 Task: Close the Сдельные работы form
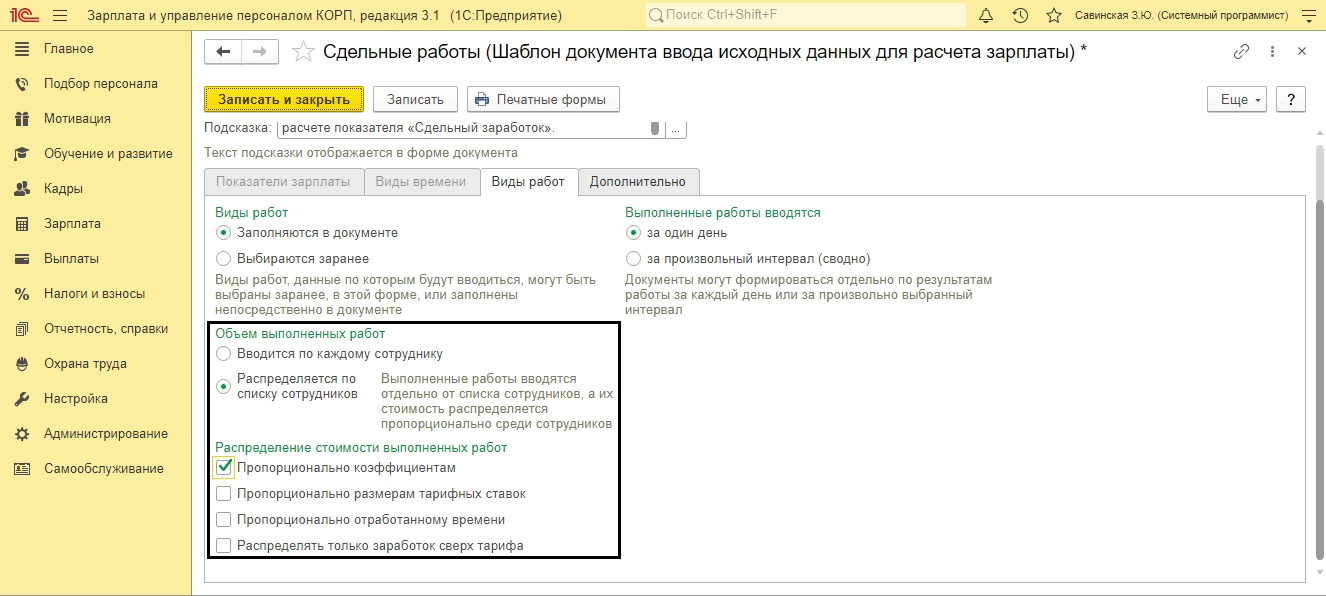click(1301, 52)
